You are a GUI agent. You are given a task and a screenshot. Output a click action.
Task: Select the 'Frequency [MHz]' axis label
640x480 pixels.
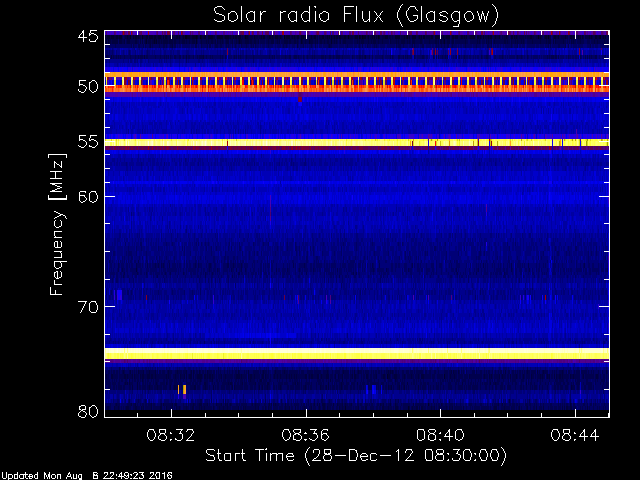(x=57, y=224)
